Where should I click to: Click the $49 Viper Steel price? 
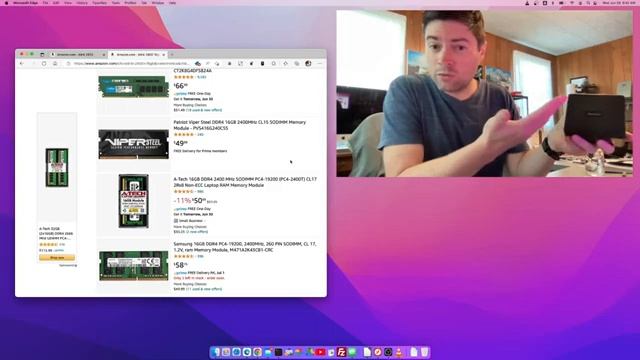[x=181, y=143]
